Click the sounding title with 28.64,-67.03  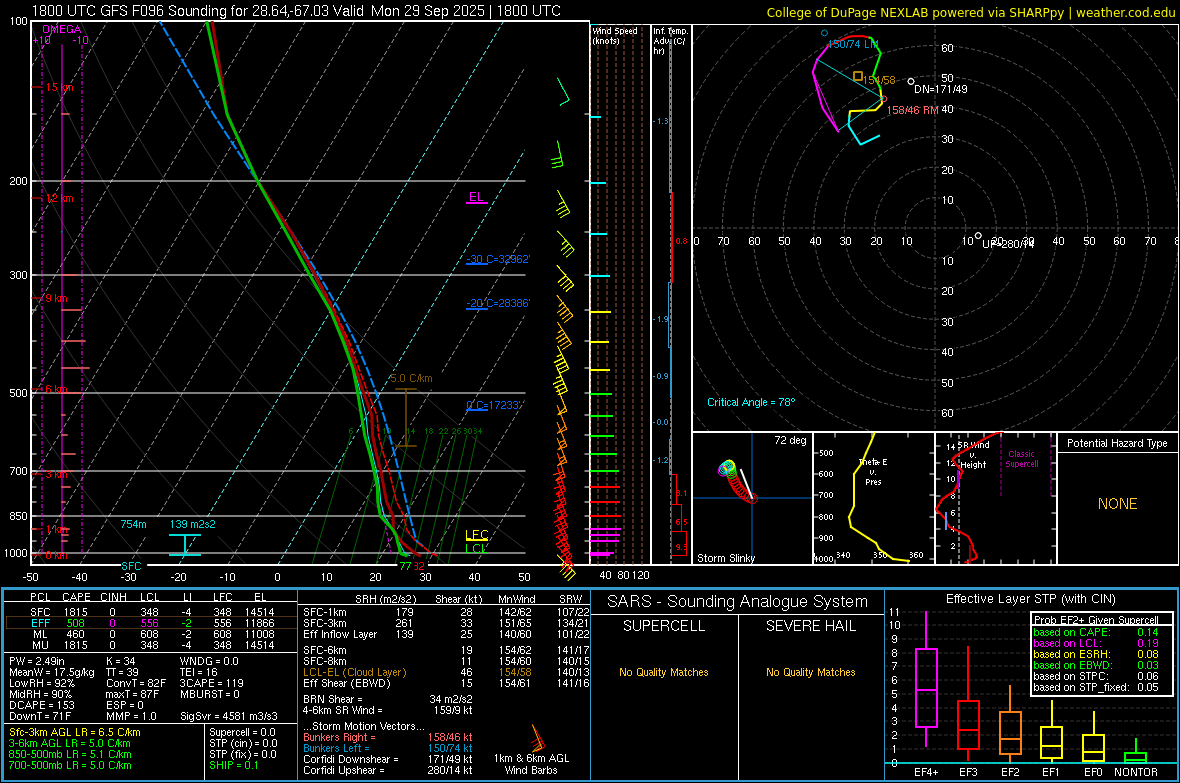[296, 11]
